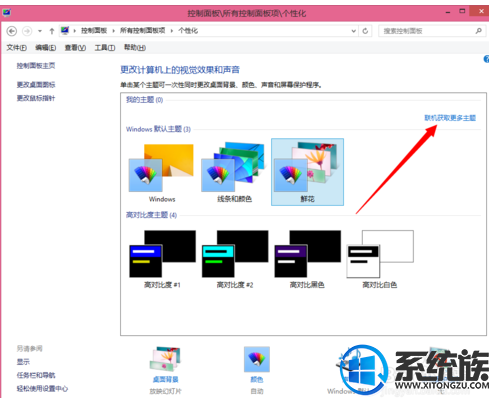Screen dimensions: 489x398
Task: Click the search magnifier icon
Action: (x=479, y=31)
